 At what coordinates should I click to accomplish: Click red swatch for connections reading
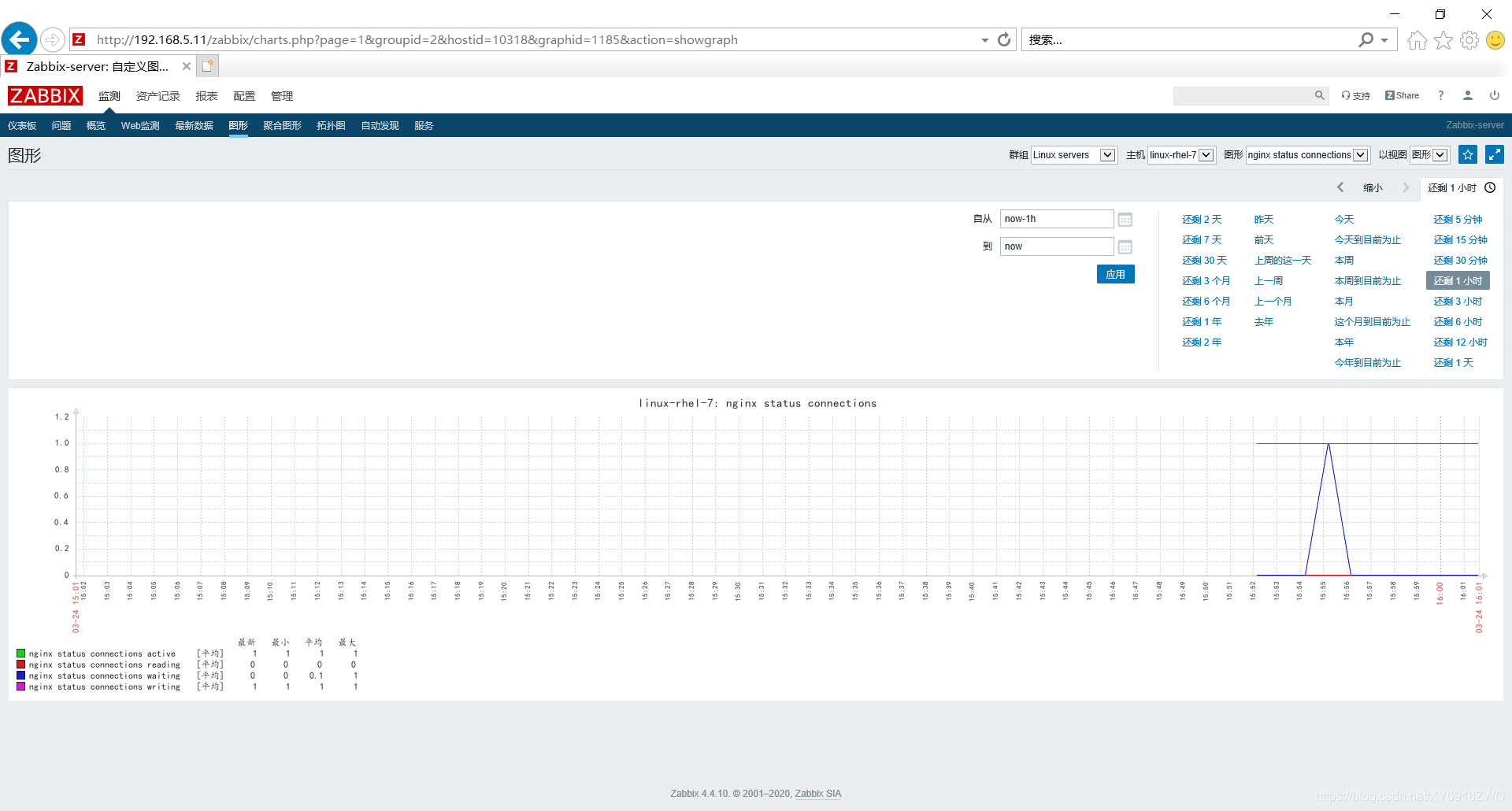(21, 665)
